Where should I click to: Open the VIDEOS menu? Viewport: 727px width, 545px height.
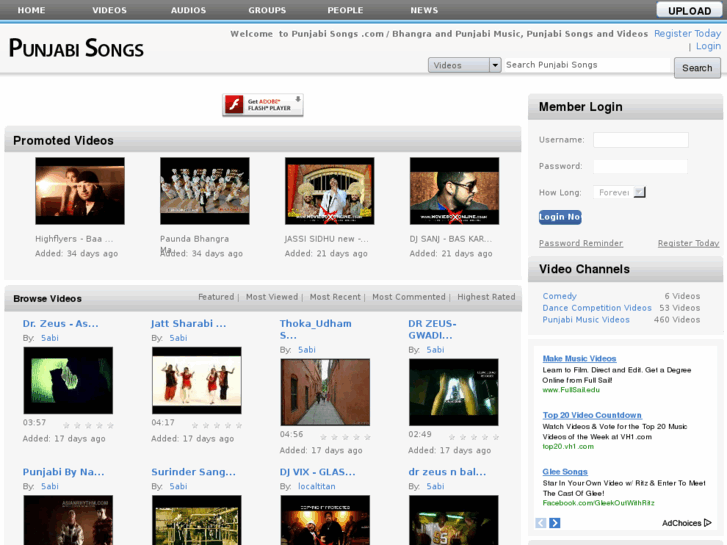click(109, 10)
